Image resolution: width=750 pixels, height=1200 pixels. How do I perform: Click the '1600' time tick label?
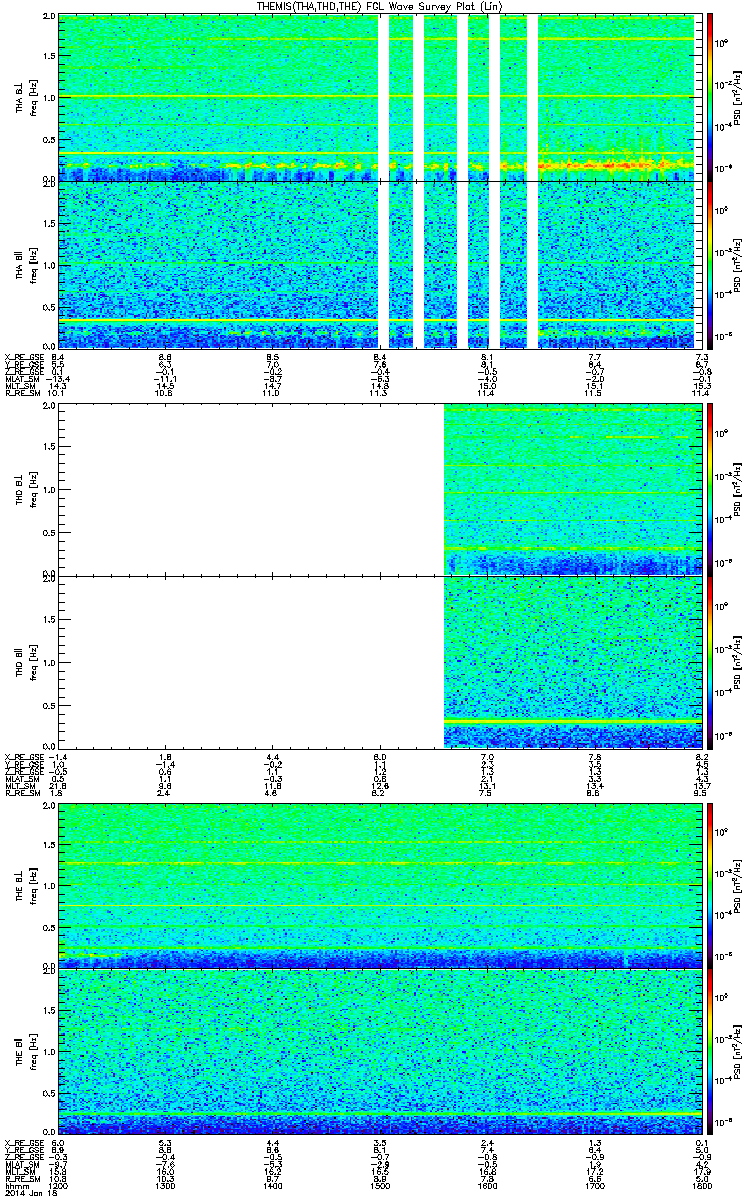point(486,1186)
